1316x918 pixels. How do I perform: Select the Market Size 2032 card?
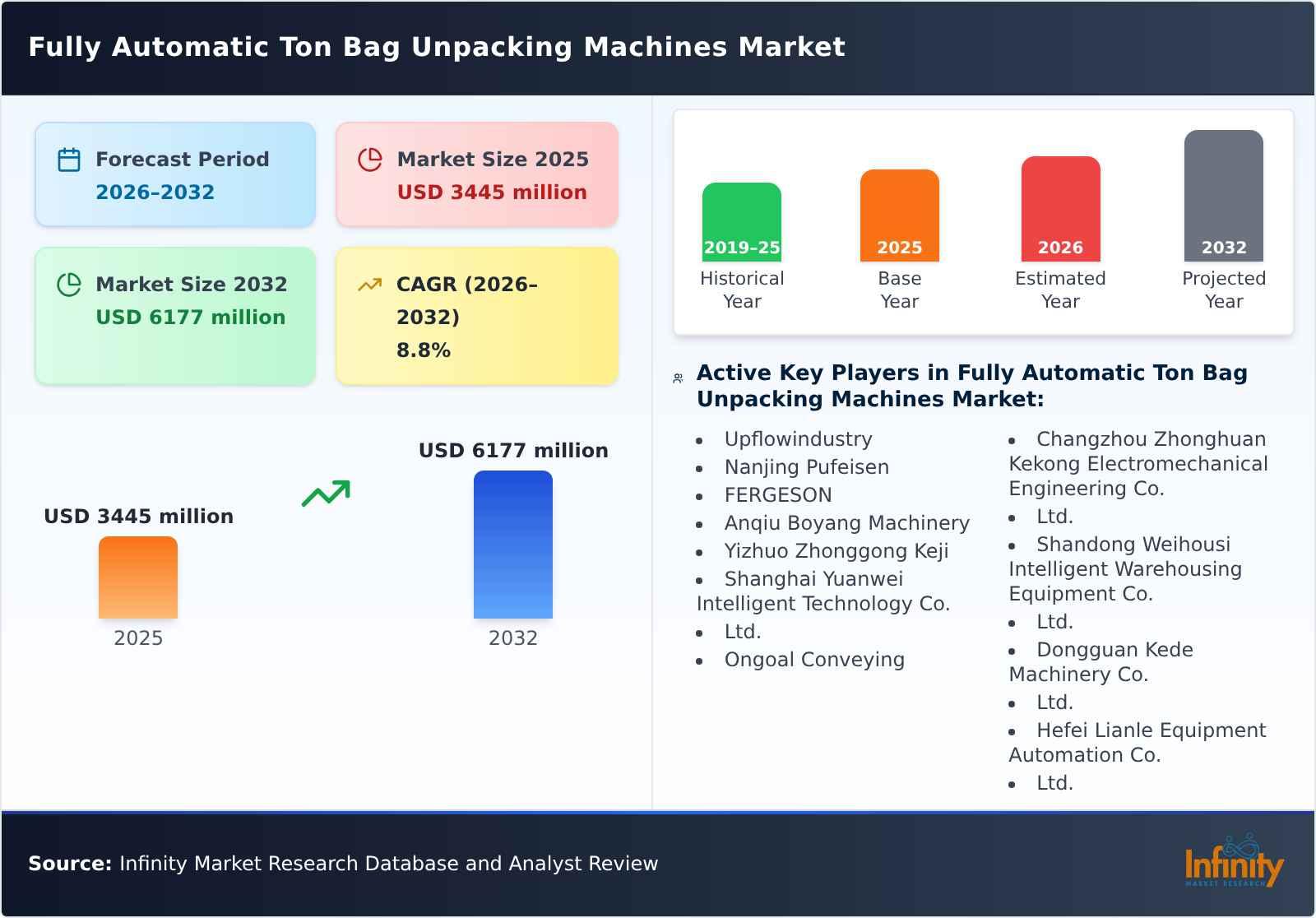(x=175, y=316)
